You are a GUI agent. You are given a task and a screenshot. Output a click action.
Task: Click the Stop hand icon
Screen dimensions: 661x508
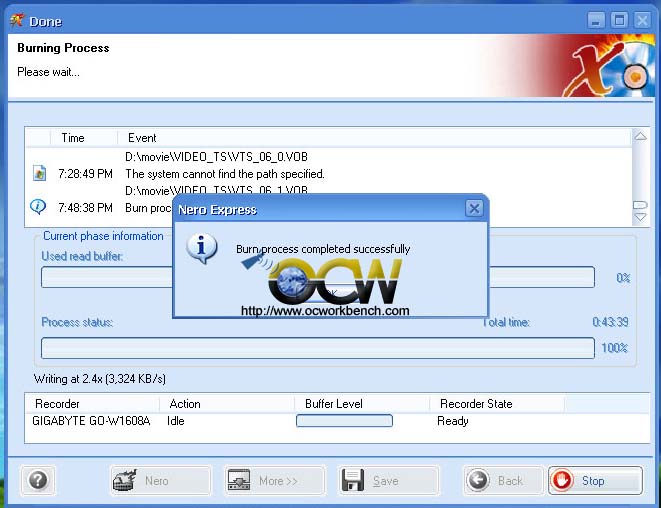pos(562,480)
